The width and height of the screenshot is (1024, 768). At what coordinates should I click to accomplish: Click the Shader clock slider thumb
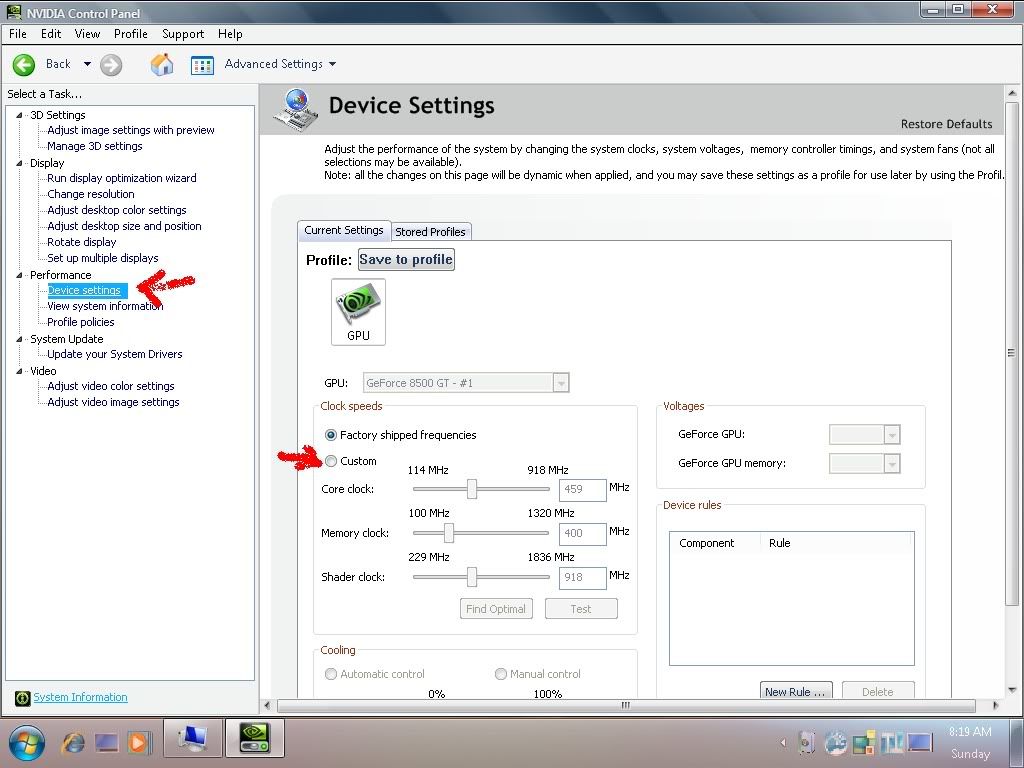coord(472,577)
